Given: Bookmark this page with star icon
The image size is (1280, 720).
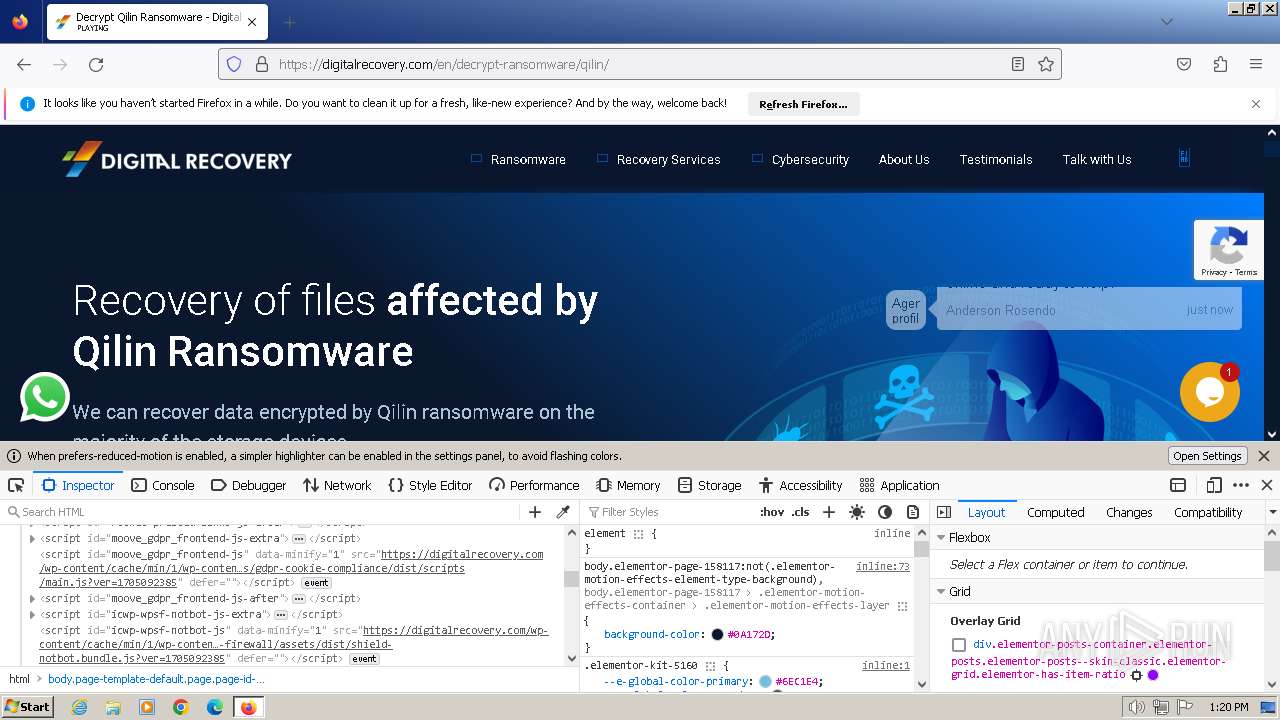Looking at the screenshot, I should (1046, 64).
